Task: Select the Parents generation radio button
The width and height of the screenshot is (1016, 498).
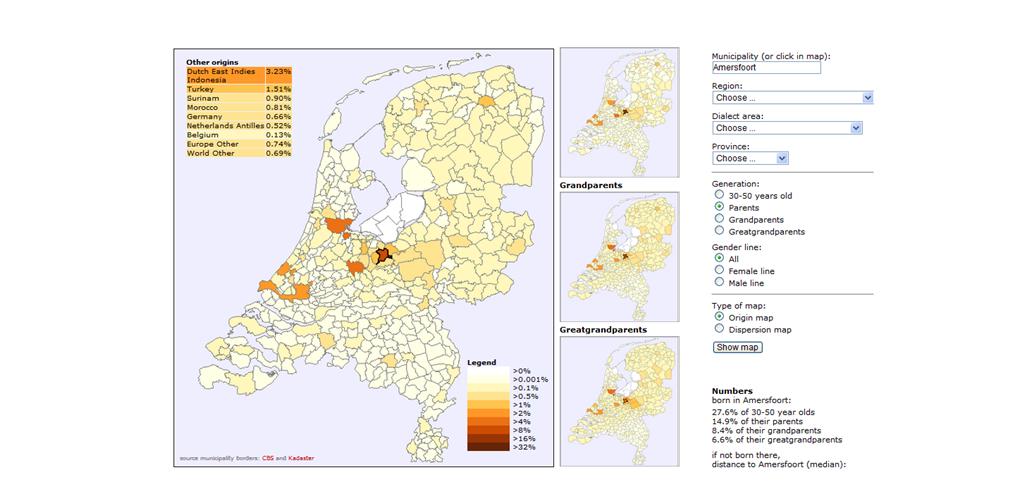Action: pyautogui.click(x=719, y=207)
